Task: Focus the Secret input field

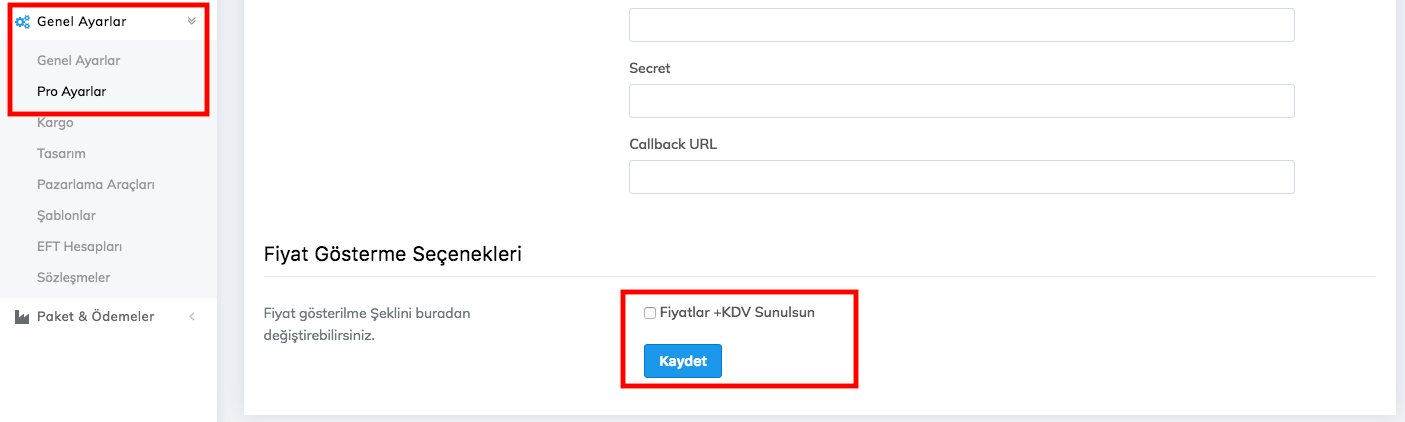Action: 961,101
